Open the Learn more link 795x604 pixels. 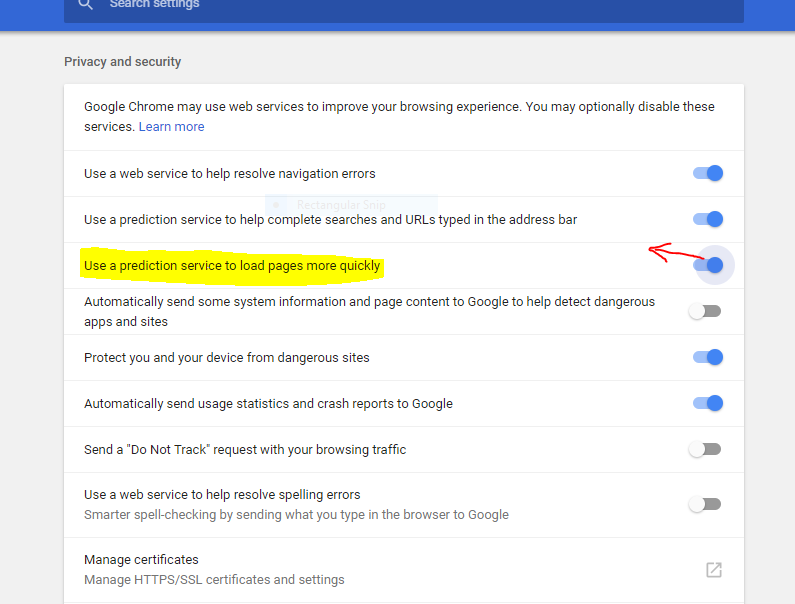(171, 127)
